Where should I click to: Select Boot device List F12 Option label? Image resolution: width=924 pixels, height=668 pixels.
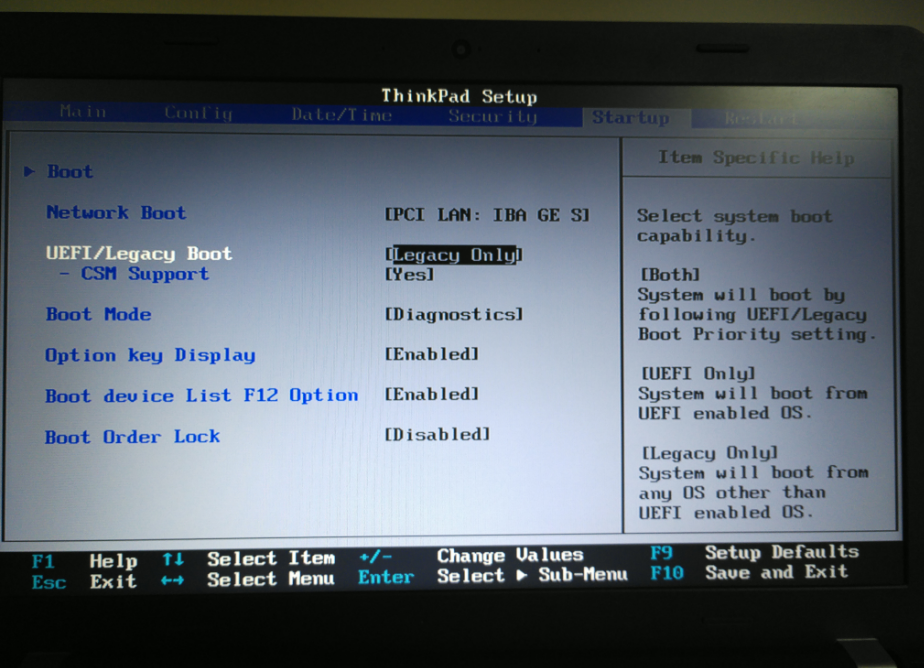tap(202, 395)
